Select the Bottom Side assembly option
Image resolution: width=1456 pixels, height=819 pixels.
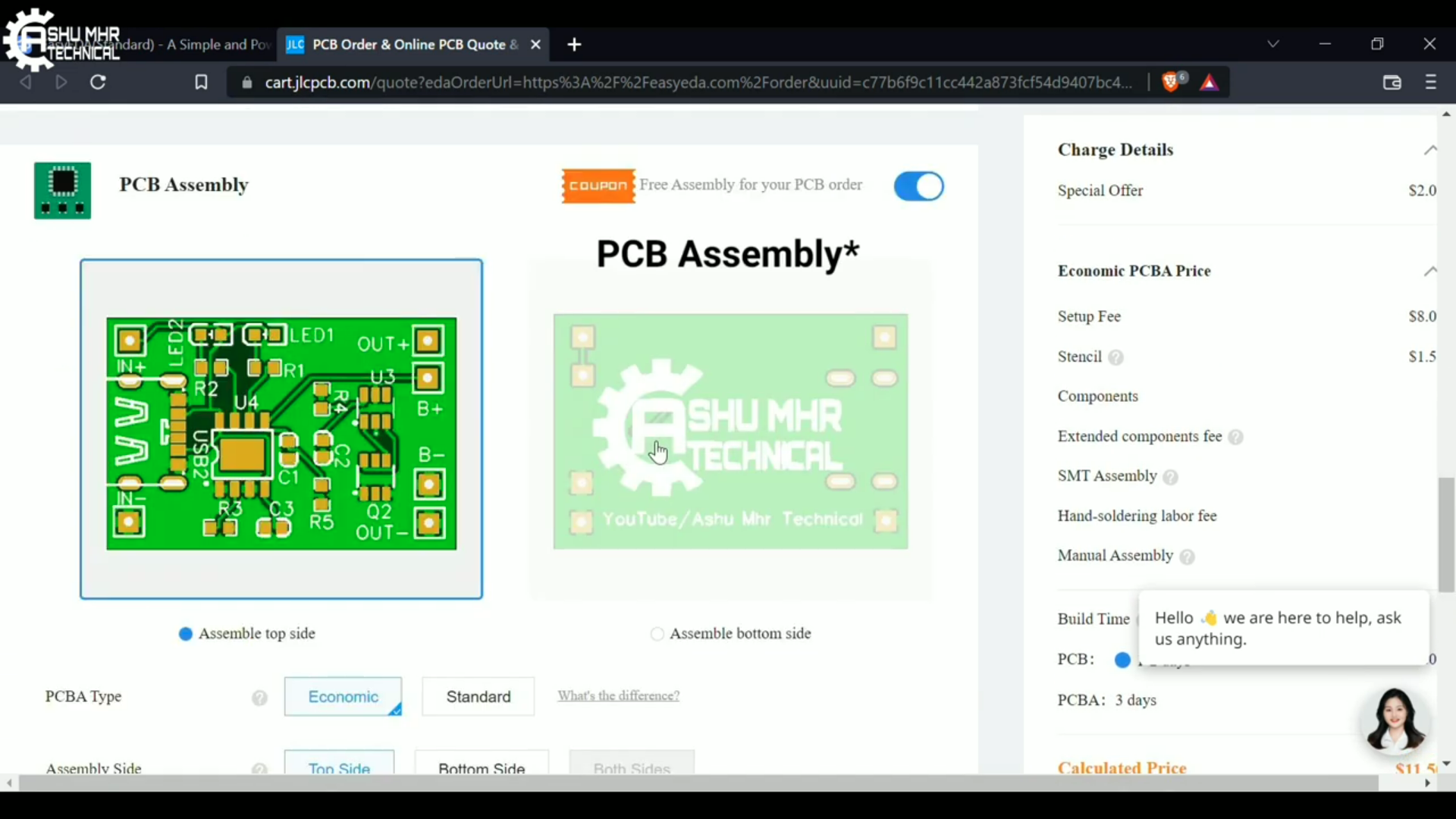482,768
